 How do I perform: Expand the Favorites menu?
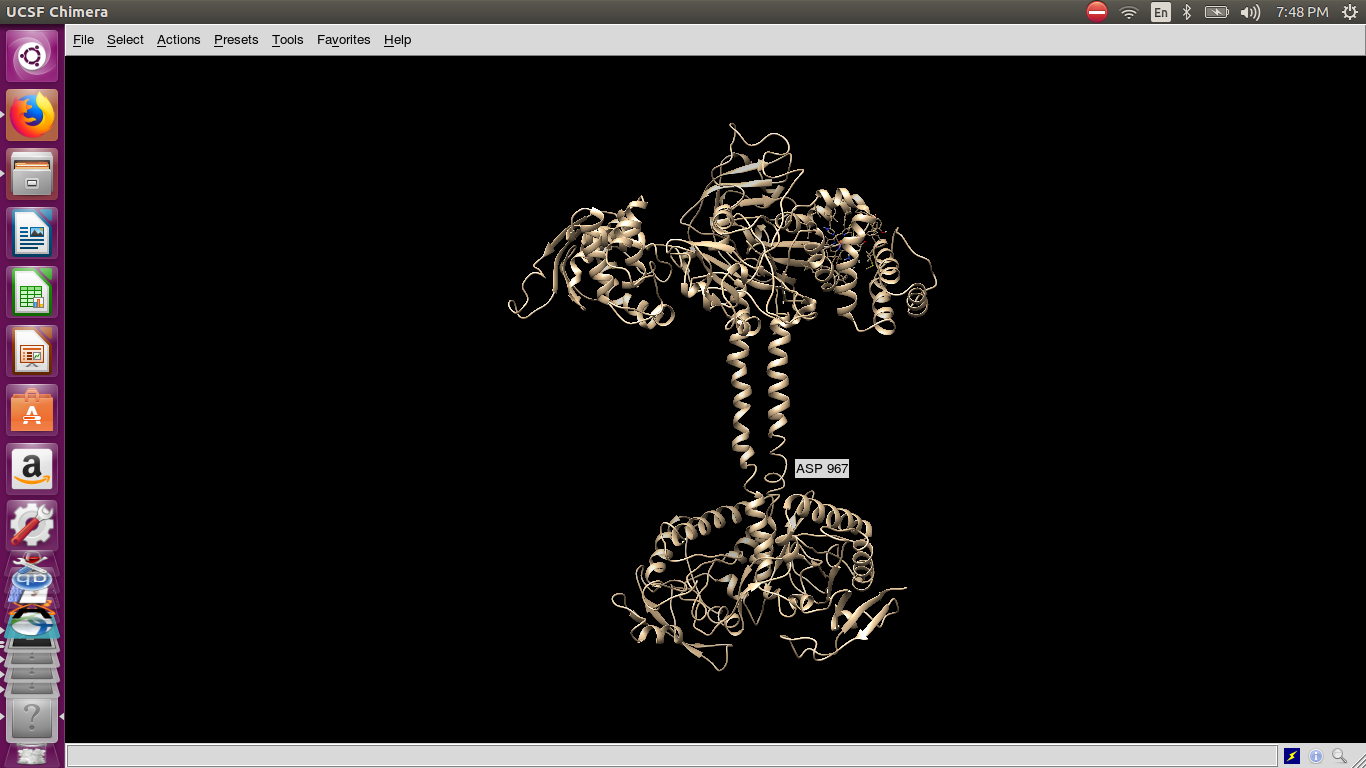click(x=343, y=40)
